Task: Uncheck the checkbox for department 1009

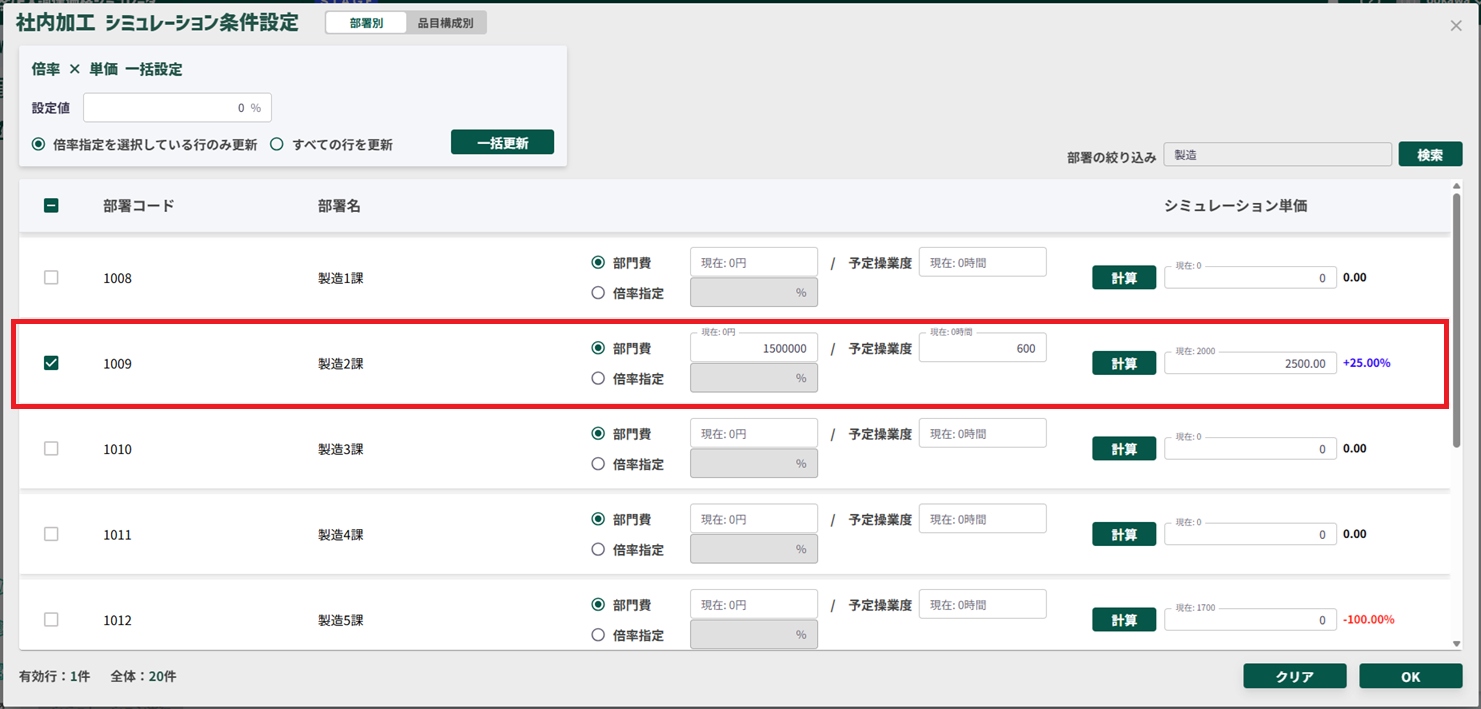Action: (x=51, y=363)
